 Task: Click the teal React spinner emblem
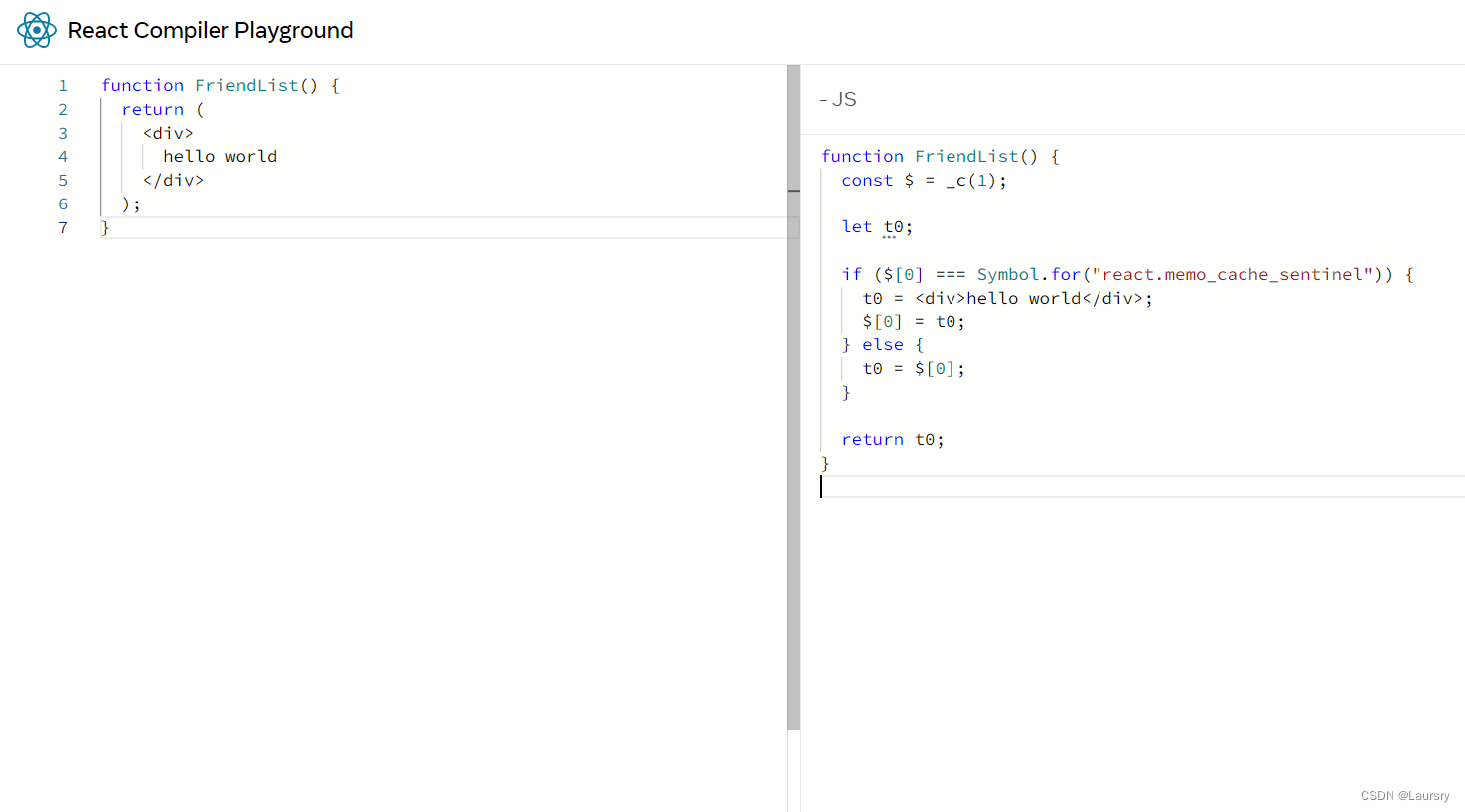(37, 30)
